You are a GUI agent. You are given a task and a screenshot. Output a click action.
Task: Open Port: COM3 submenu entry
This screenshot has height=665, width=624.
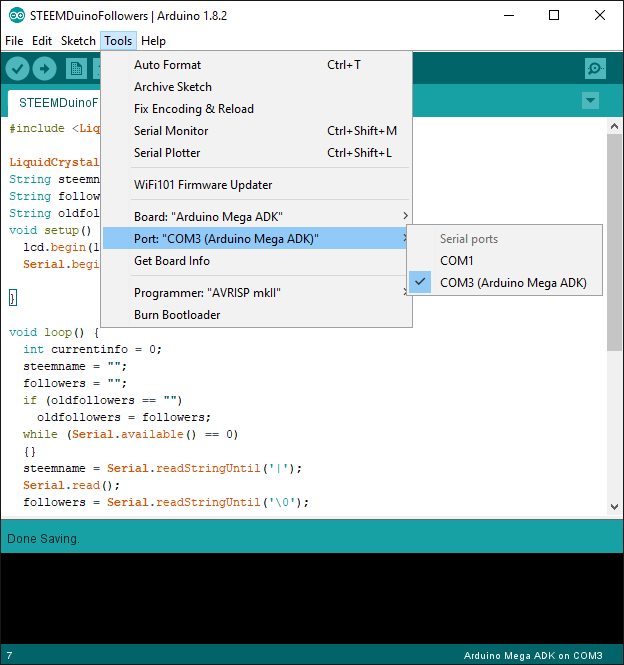(256, 238)
